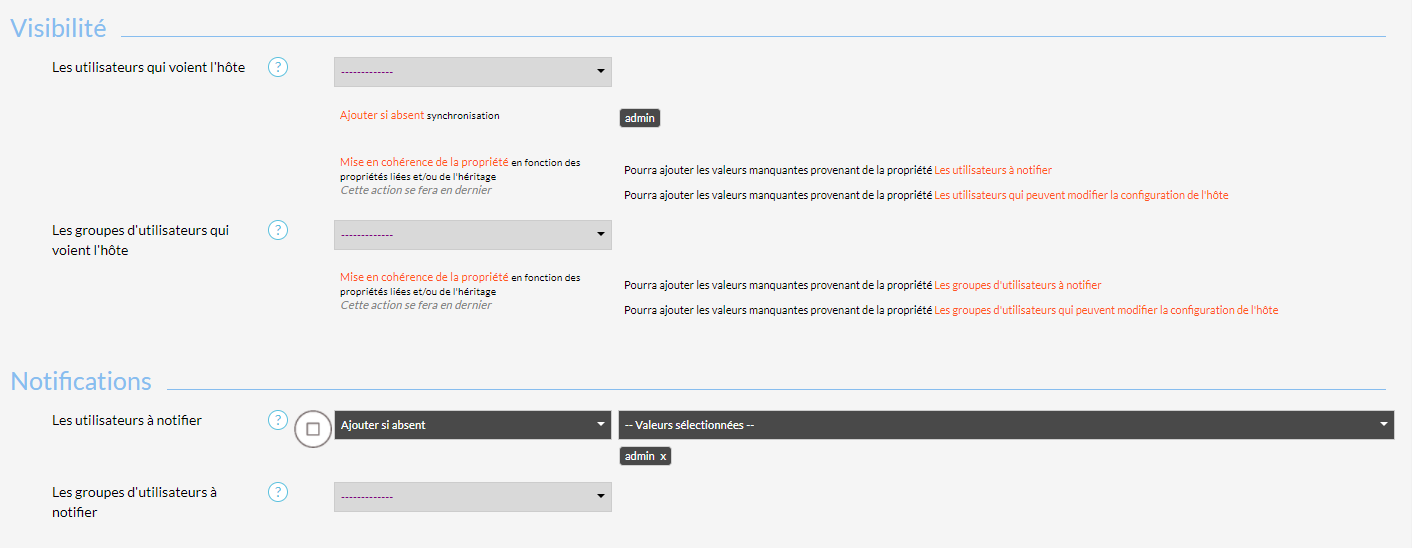Select the "Notifications" section heading
The image size is (1412, 548).
click(x=81, y=381)
